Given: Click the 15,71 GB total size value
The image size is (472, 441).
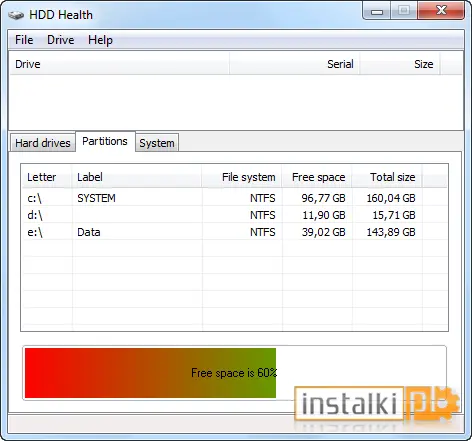Looking at the screenshot, I should pyautogui.click(x=394, y=215).
